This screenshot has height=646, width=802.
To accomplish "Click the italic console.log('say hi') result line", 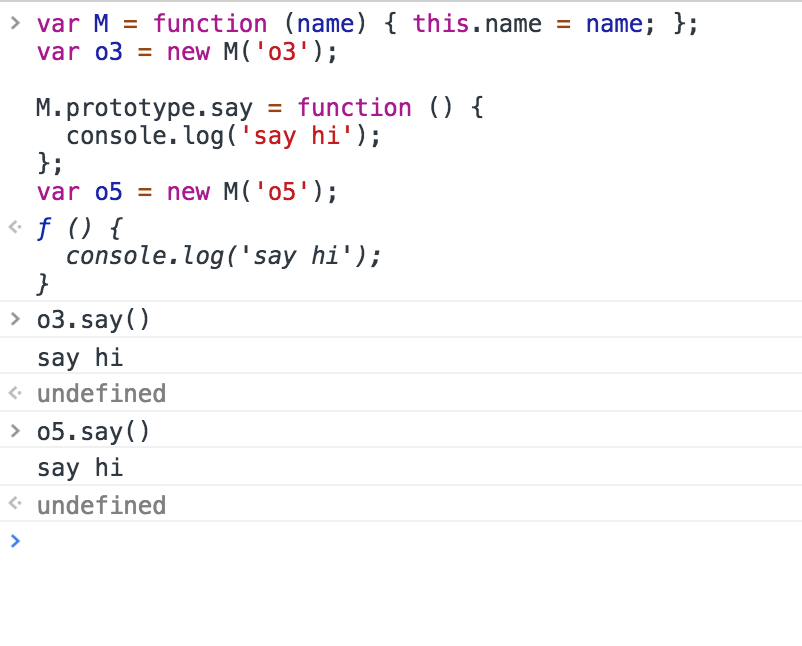I will pyautogui.click(x=224, y=256).
